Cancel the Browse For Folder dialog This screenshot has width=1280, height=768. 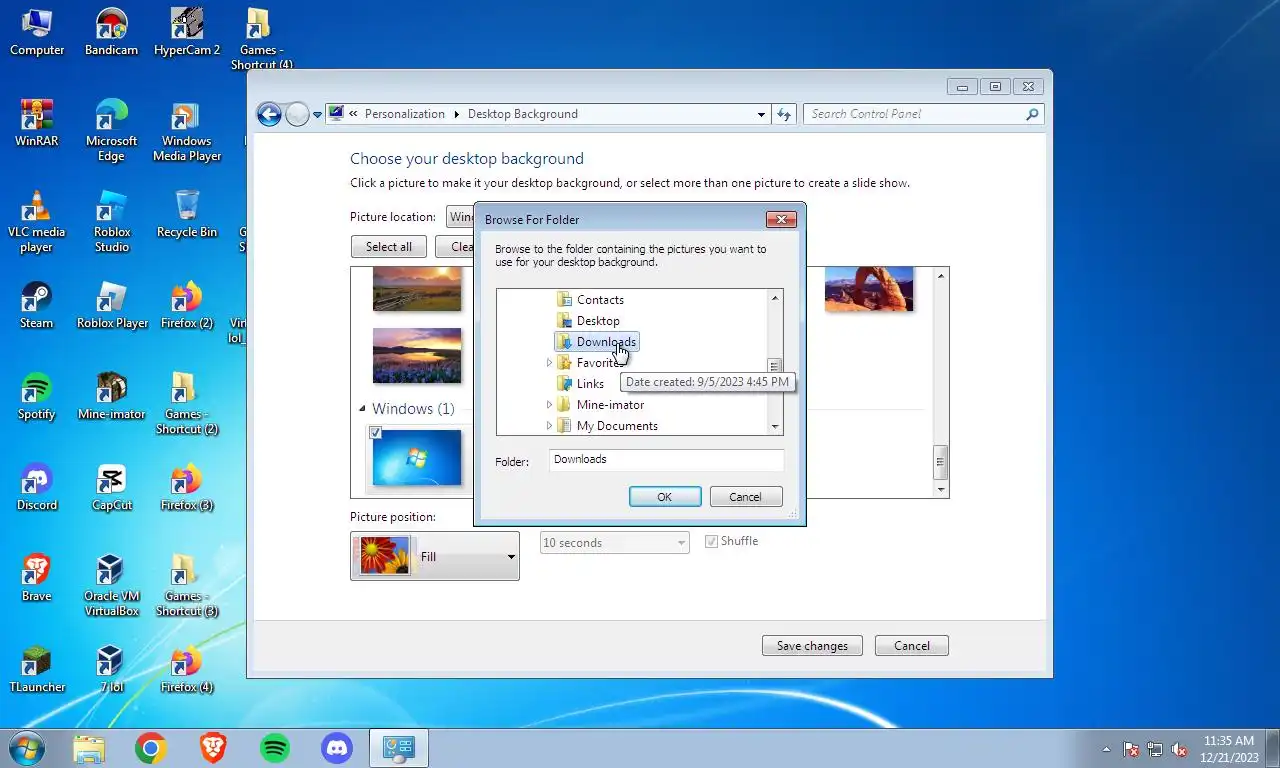click(745, 497)
